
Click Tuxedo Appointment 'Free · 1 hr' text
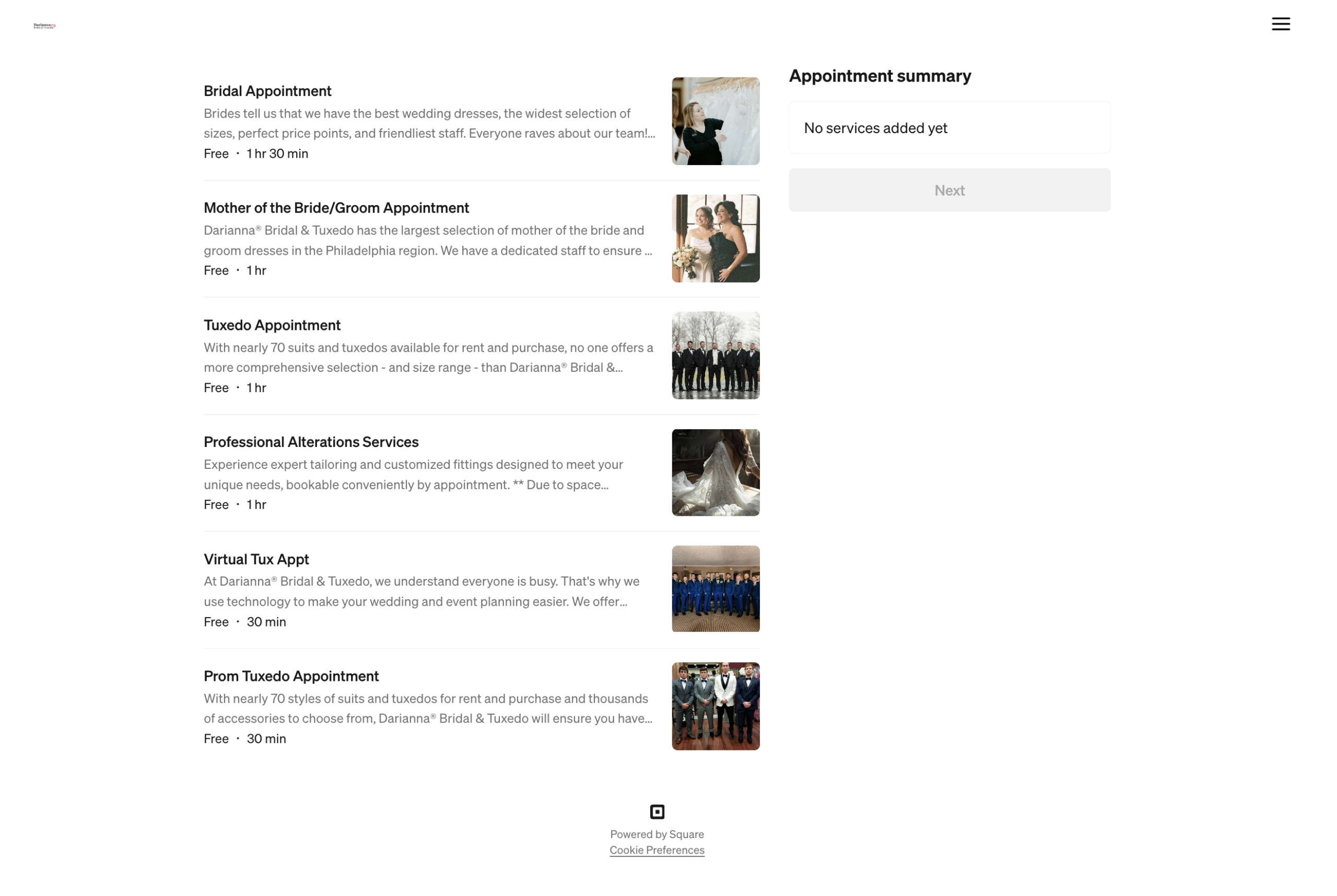click(235, 387)
